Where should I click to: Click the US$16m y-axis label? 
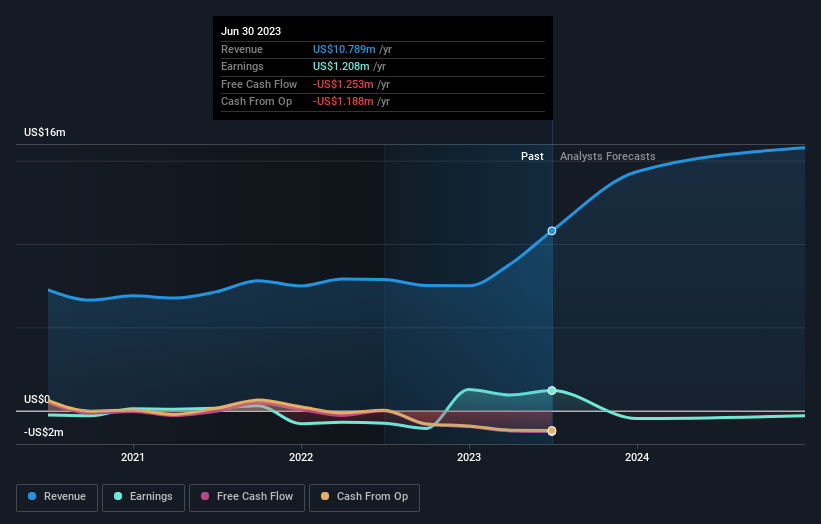45,132
